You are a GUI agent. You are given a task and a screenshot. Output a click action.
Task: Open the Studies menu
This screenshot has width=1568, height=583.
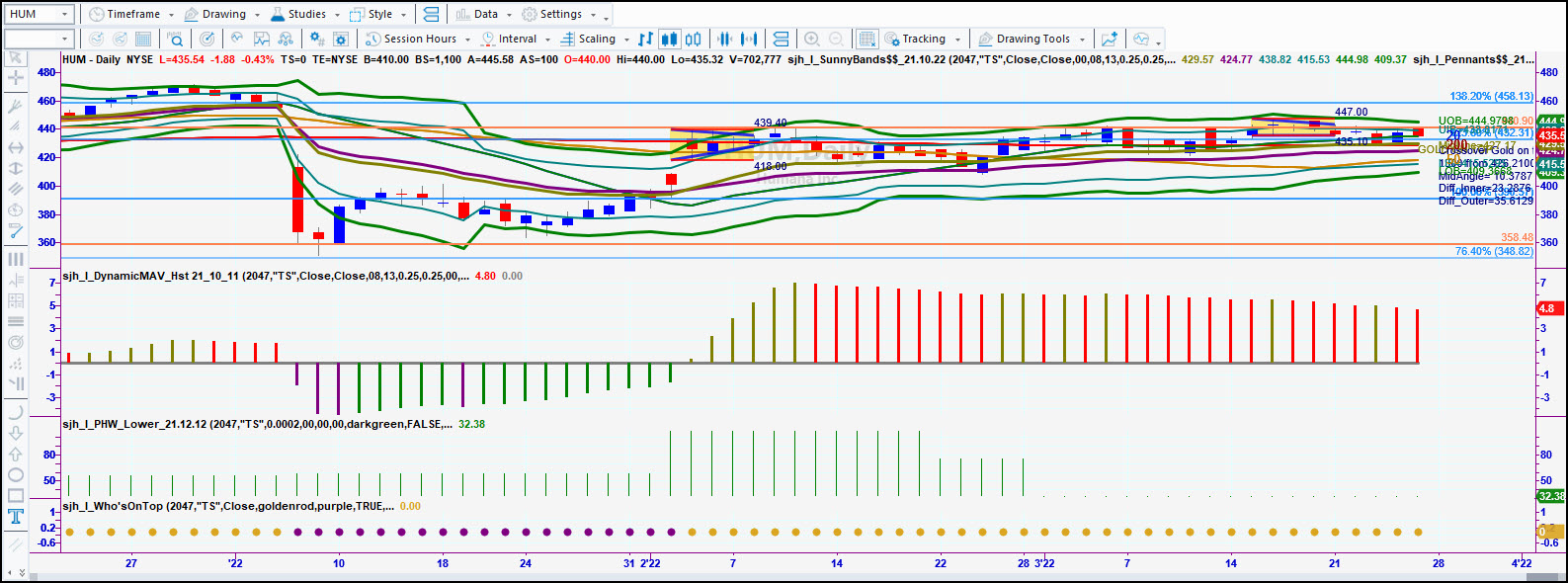click(x=305, y=14)
